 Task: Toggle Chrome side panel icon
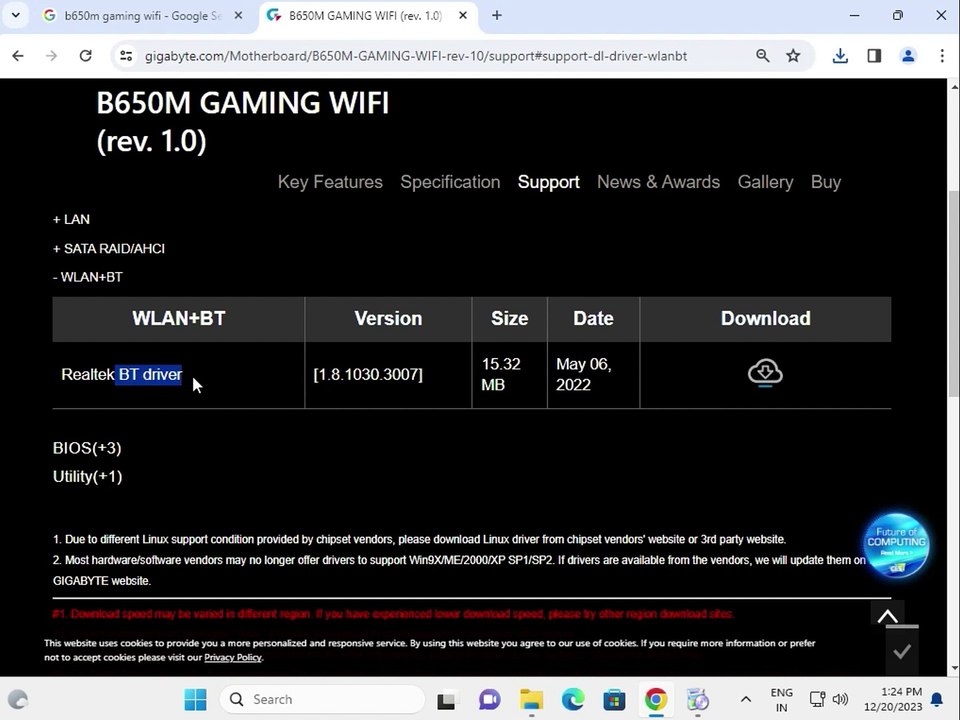874,56
